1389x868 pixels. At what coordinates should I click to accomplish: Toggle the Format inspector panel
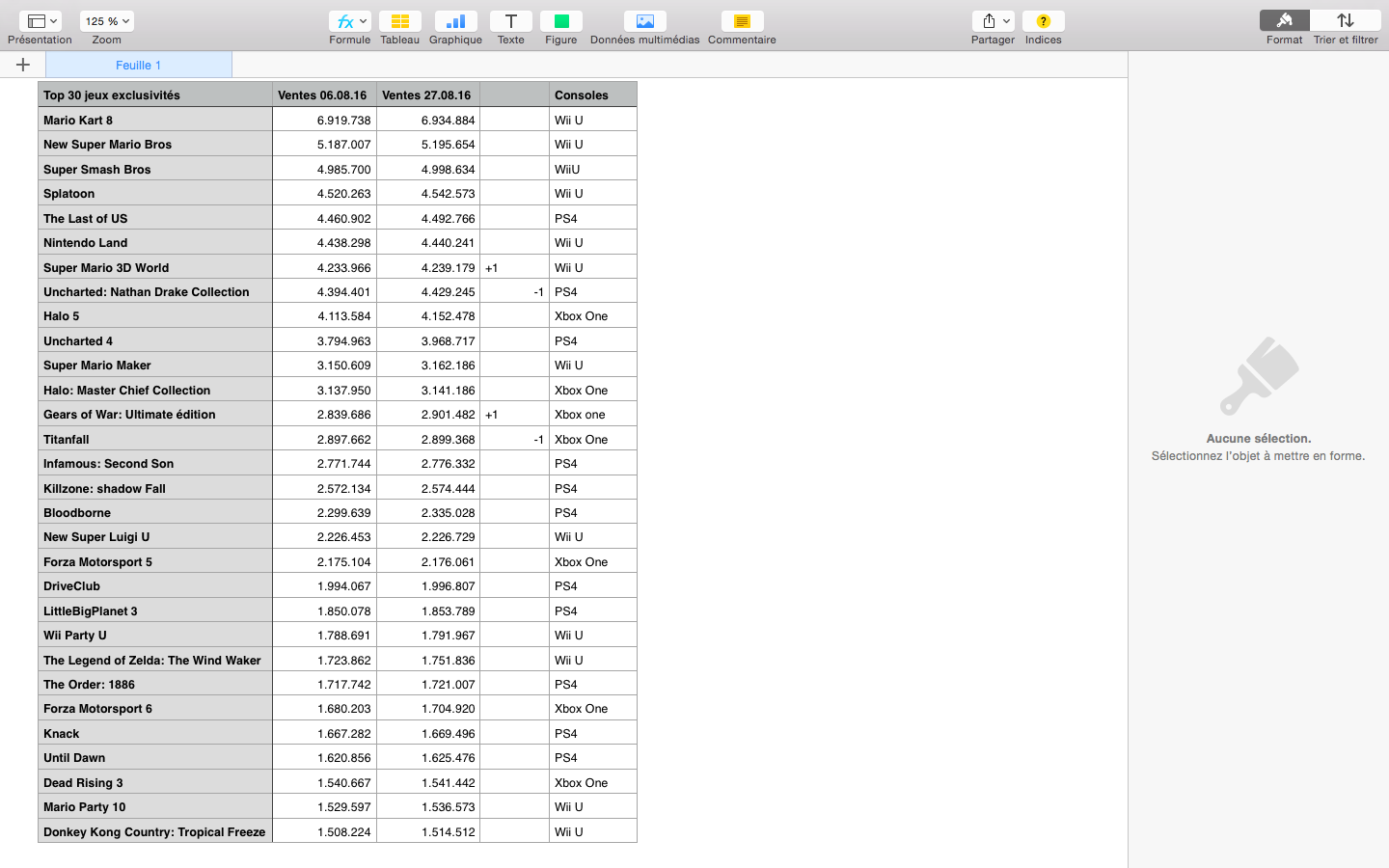tap(1284, 21)
